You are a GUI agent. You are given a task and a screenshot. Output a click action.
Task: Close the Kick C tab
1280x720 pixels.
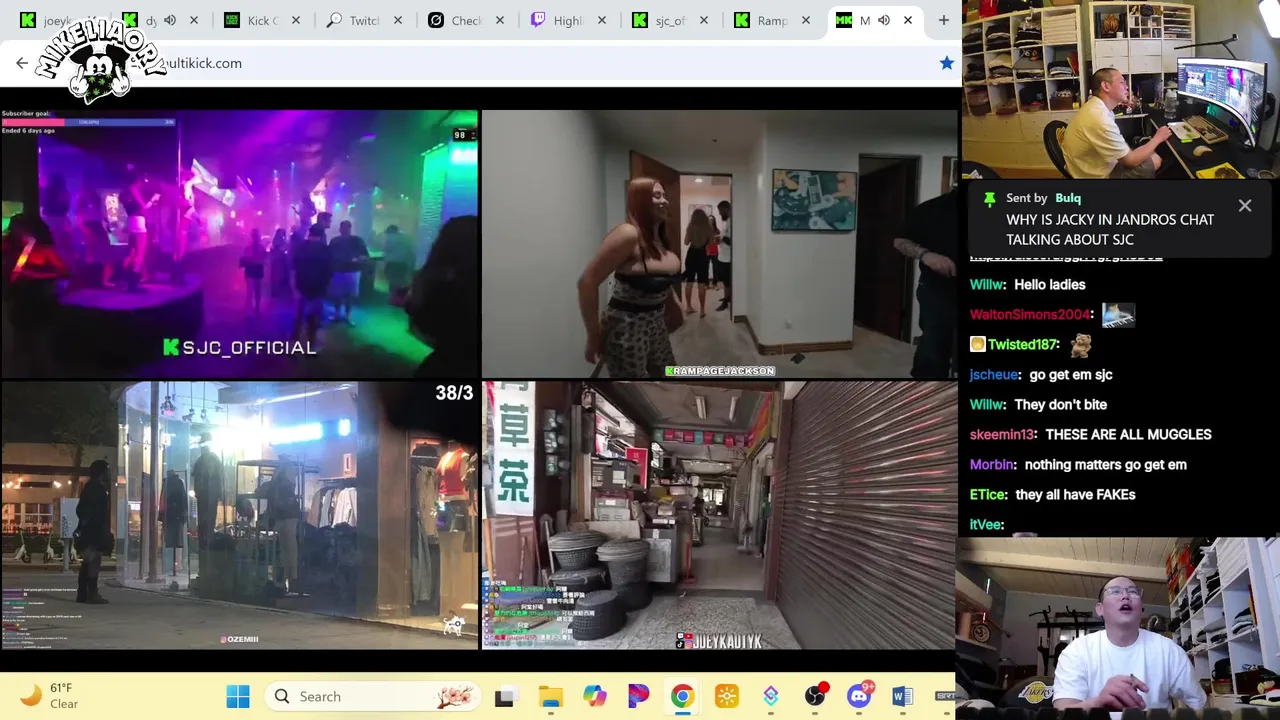point(296,20)
